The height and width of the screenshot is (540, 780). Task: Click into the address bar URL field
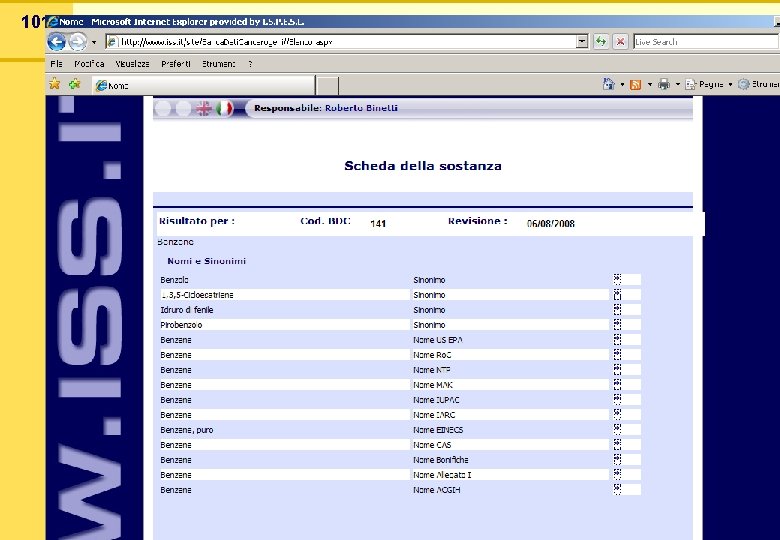[340, 42]
